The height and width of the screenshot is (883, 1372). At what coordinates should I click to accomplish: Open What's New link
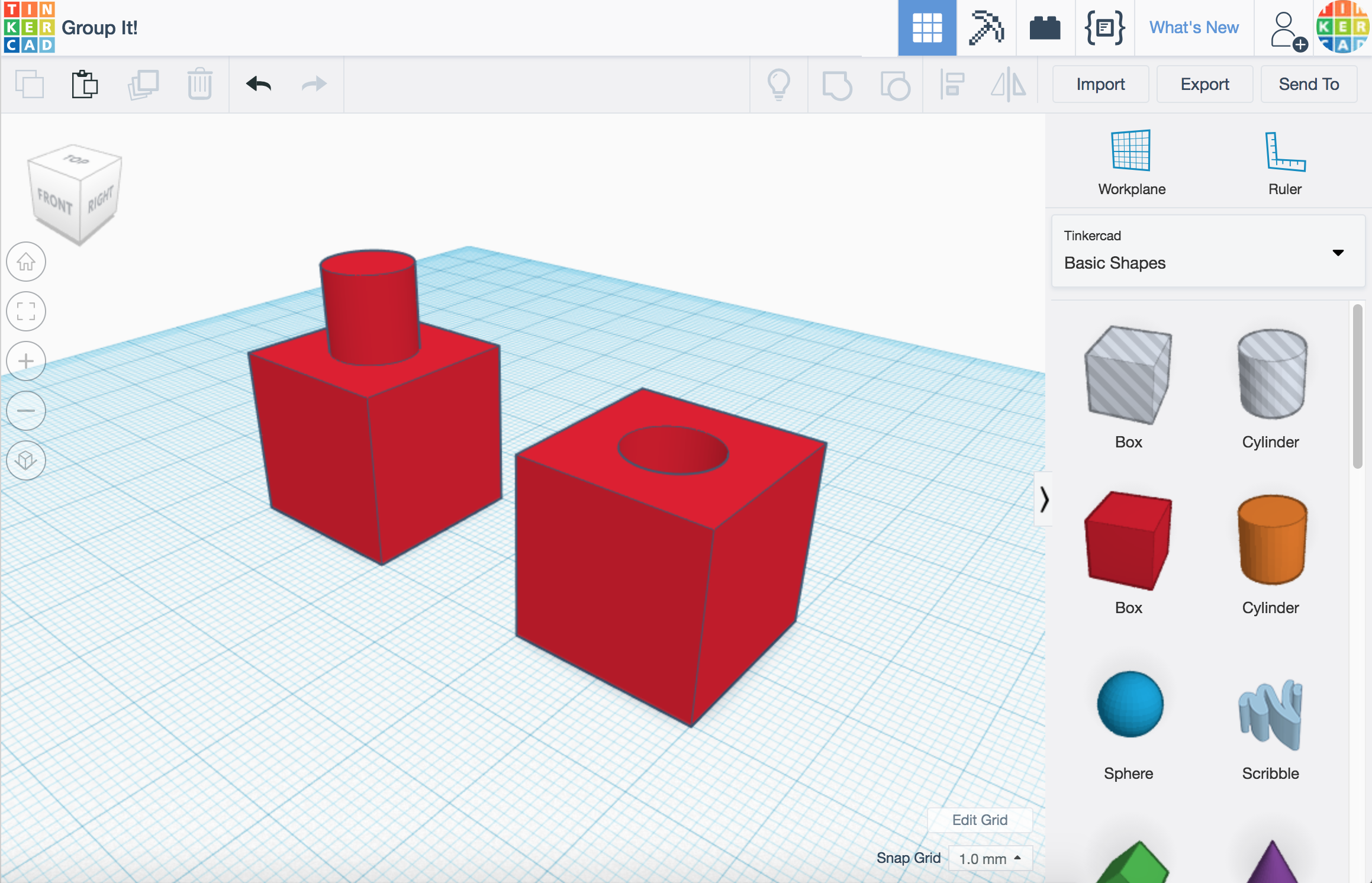pos(1194,28)
